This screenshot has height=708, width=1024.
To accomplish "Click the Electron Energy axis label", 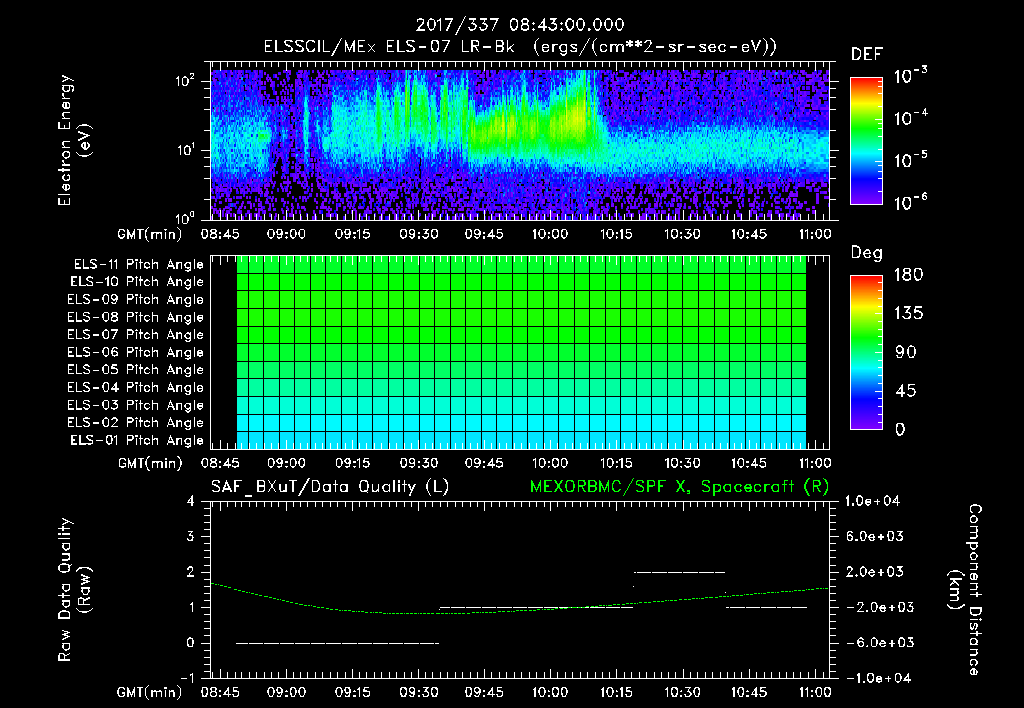I will coord(74,140).
